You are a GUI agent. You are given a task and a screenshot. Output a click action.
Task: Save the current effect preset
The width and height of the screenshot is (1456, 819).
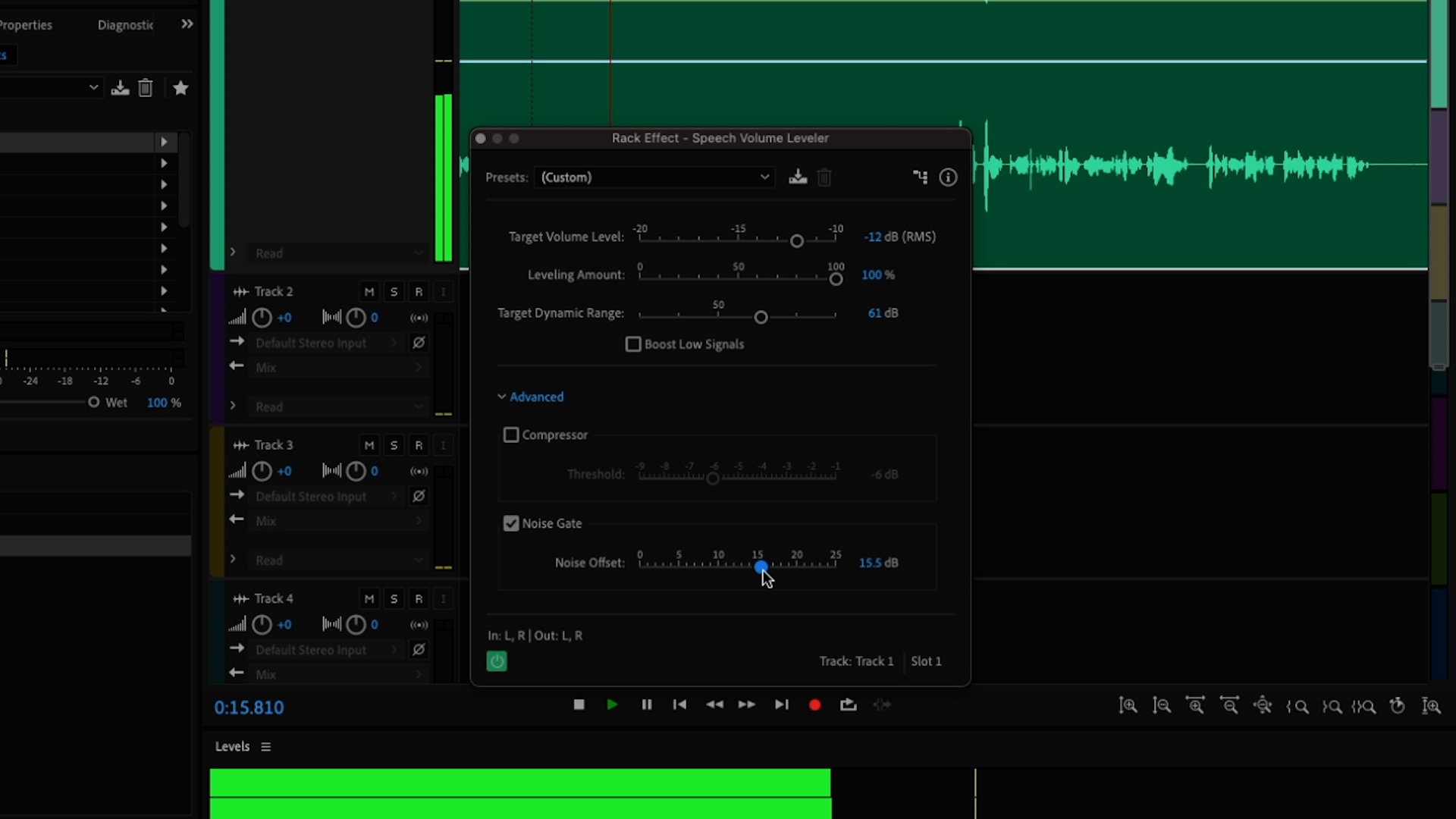[797, 177]
